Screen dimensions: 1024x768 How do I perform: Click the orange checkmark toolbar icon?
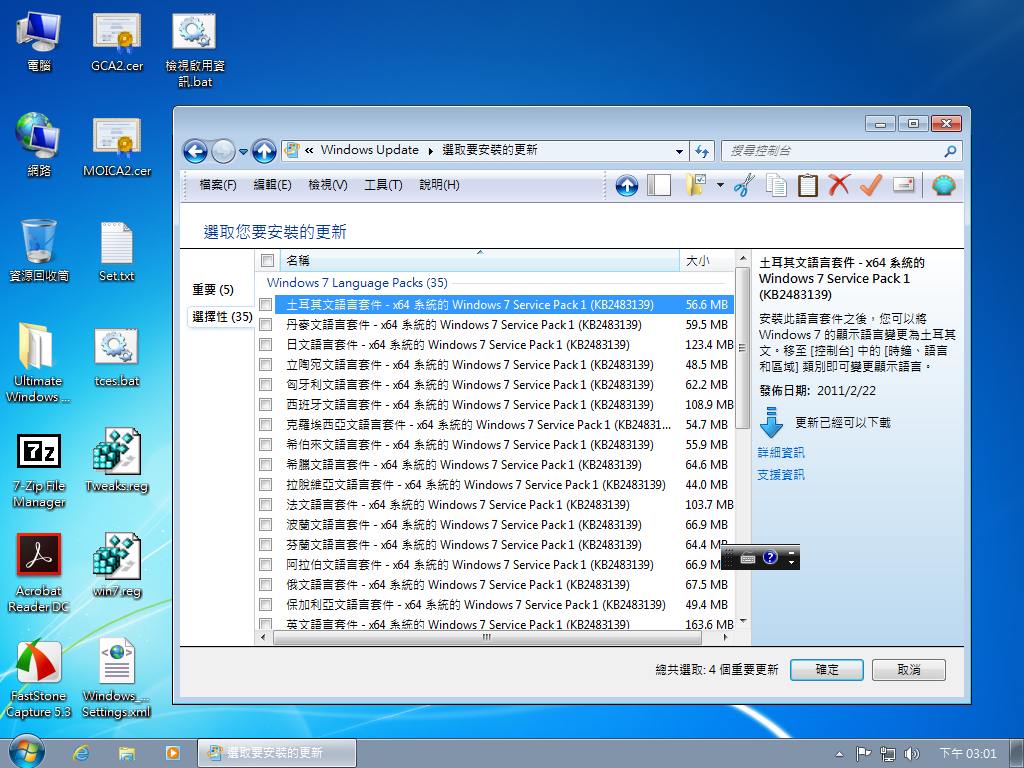click(x=871, y=185)
